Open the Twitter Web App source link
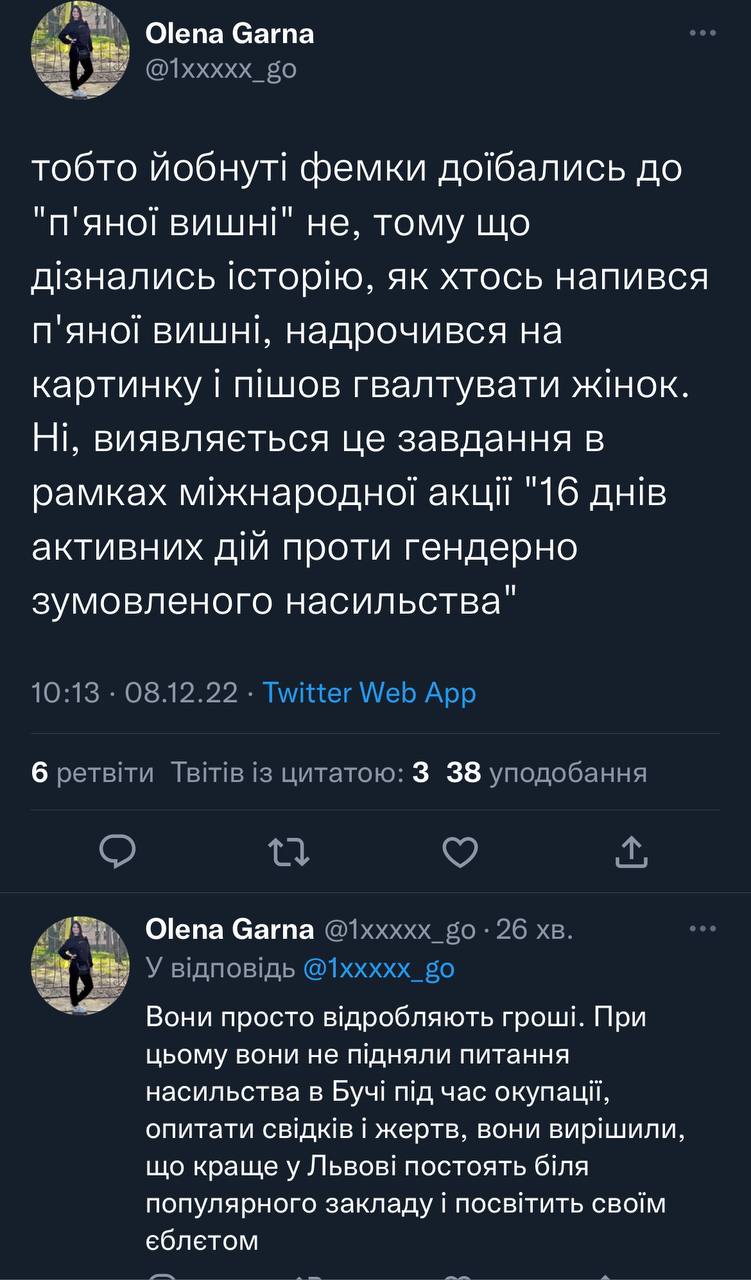 tap(369, 692)
